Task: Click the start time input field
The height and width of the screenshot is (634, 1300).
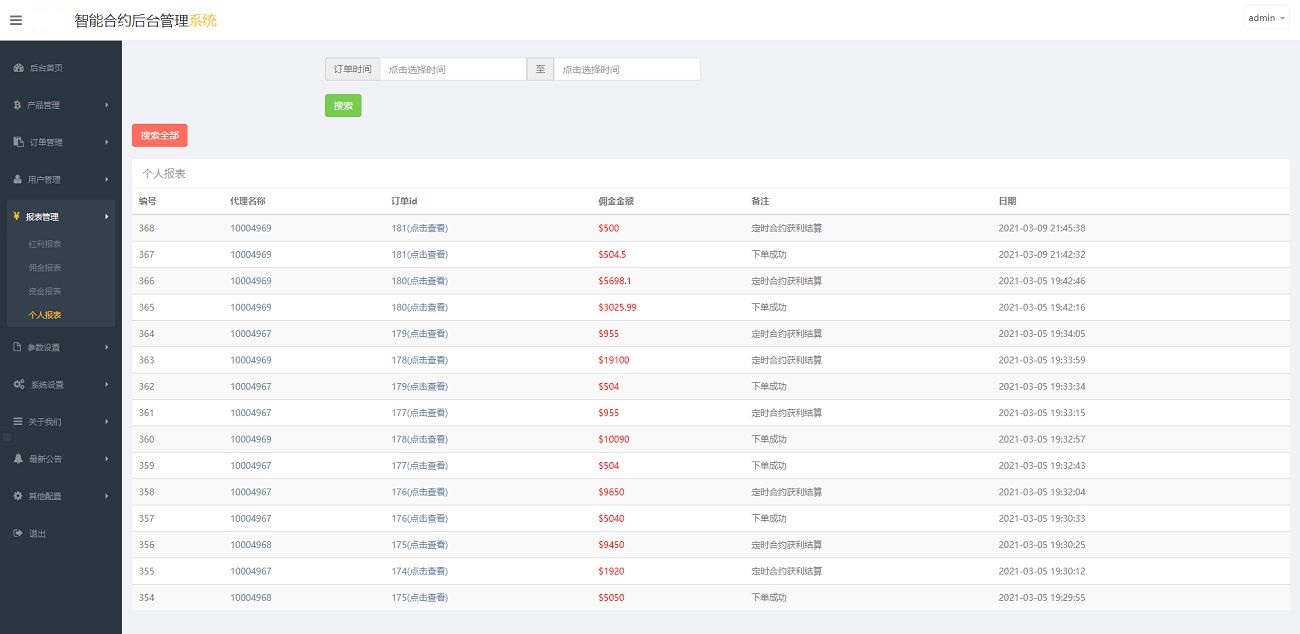Action: point(453,69)
